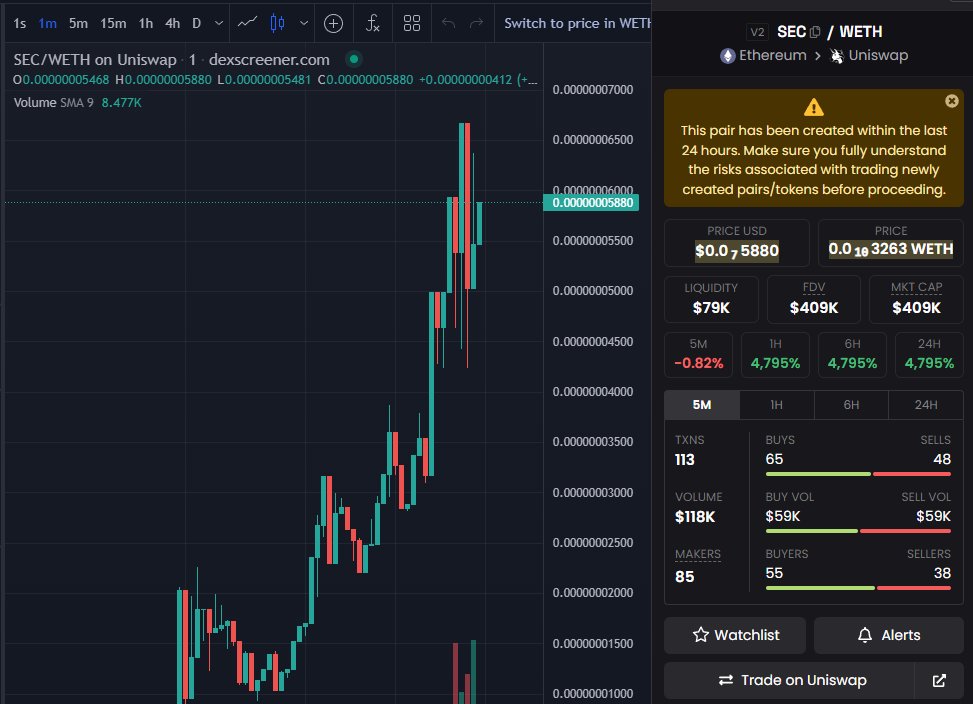Screen dimensions: 973x704
Task: Click the 0.00000007000 price axis label
Action: coord(593,90)
